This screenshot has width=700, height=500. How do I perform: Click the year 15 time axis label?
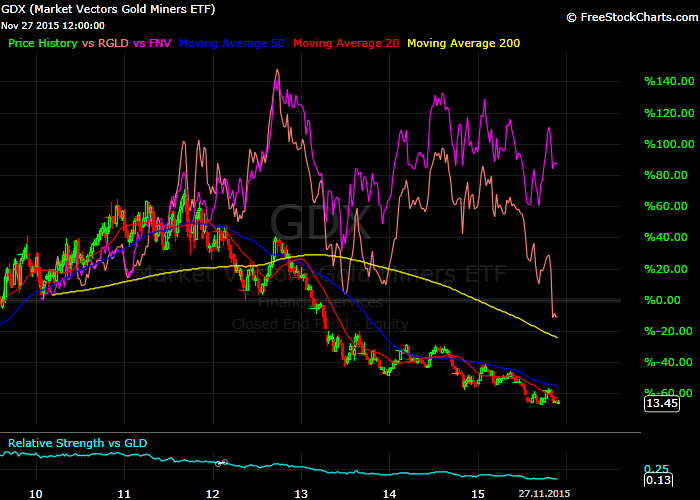[478, 494]
